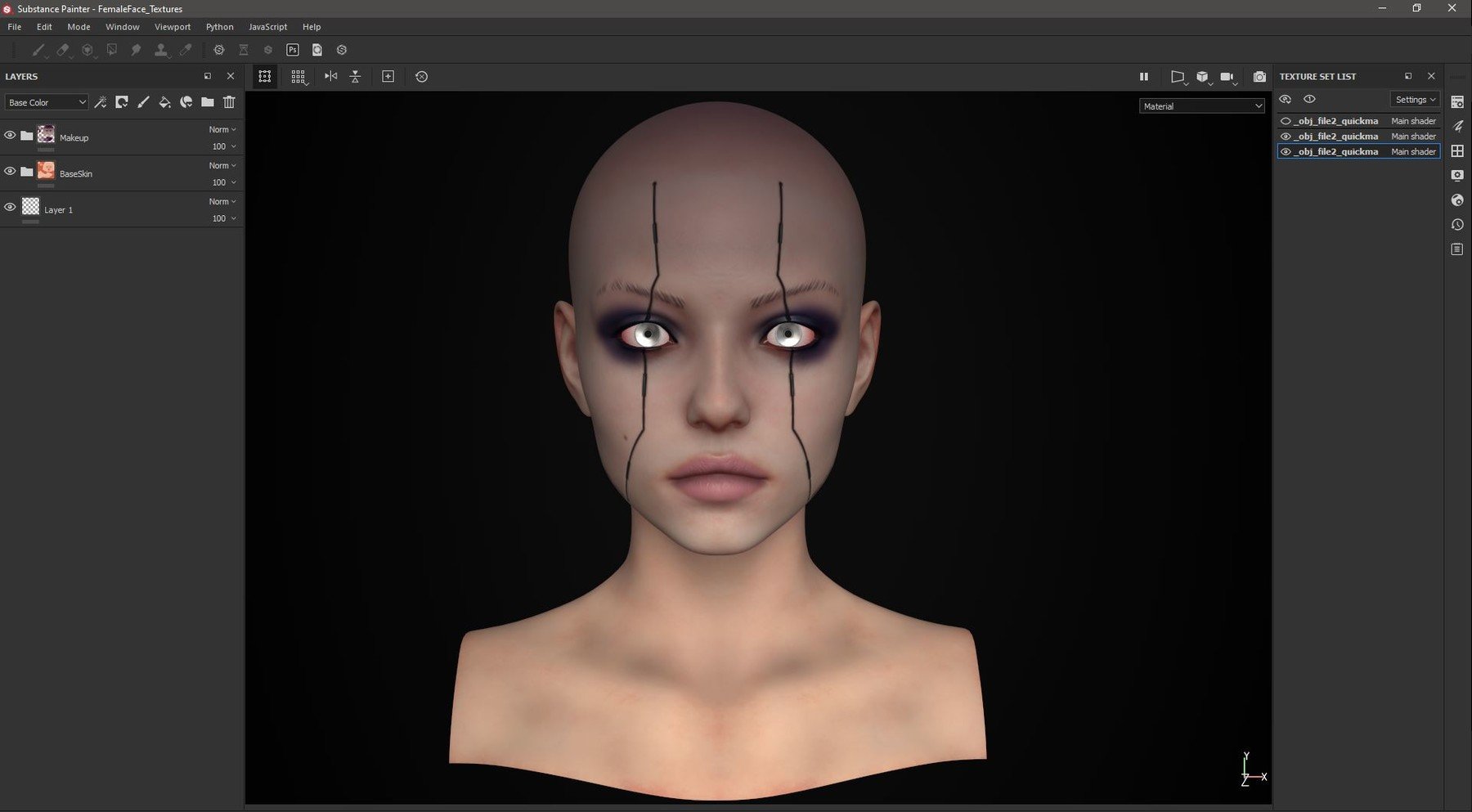Open Makeup layer opacity 100 dropdown
Viewport: 1472px width, 812px height.
point(224,146)
